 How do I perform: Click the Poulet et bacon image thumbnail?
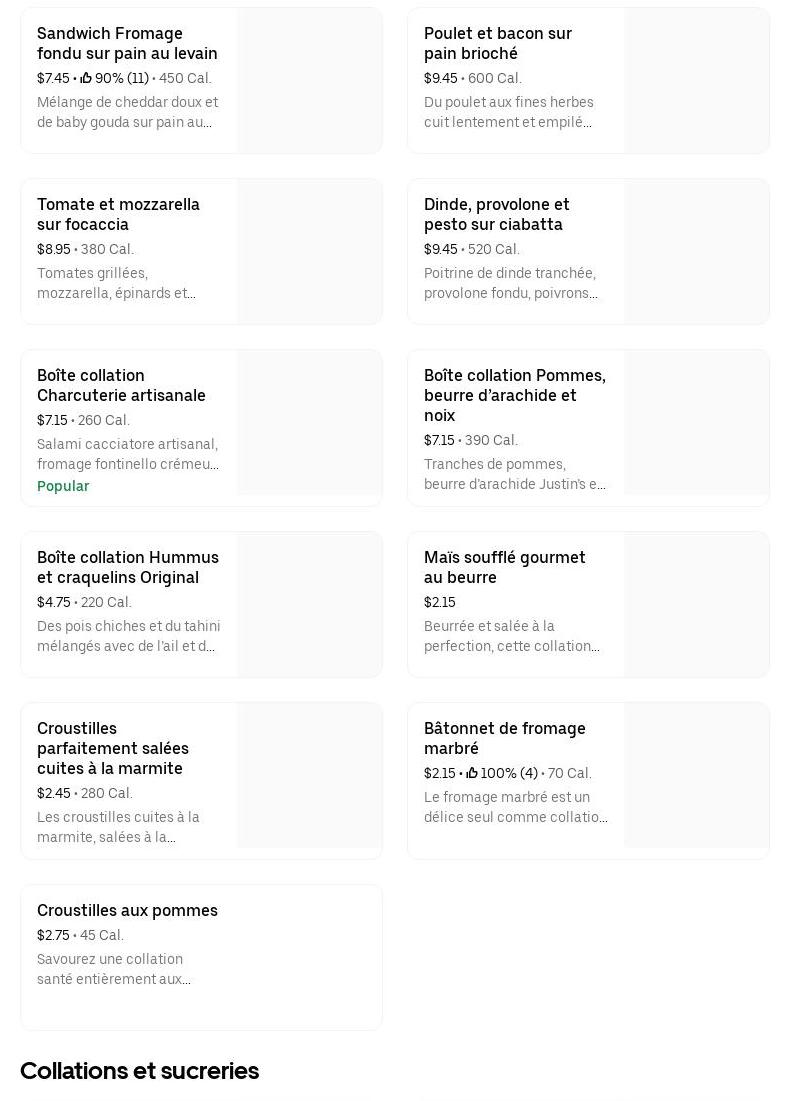pyautogui.click(x=696, y=81)
